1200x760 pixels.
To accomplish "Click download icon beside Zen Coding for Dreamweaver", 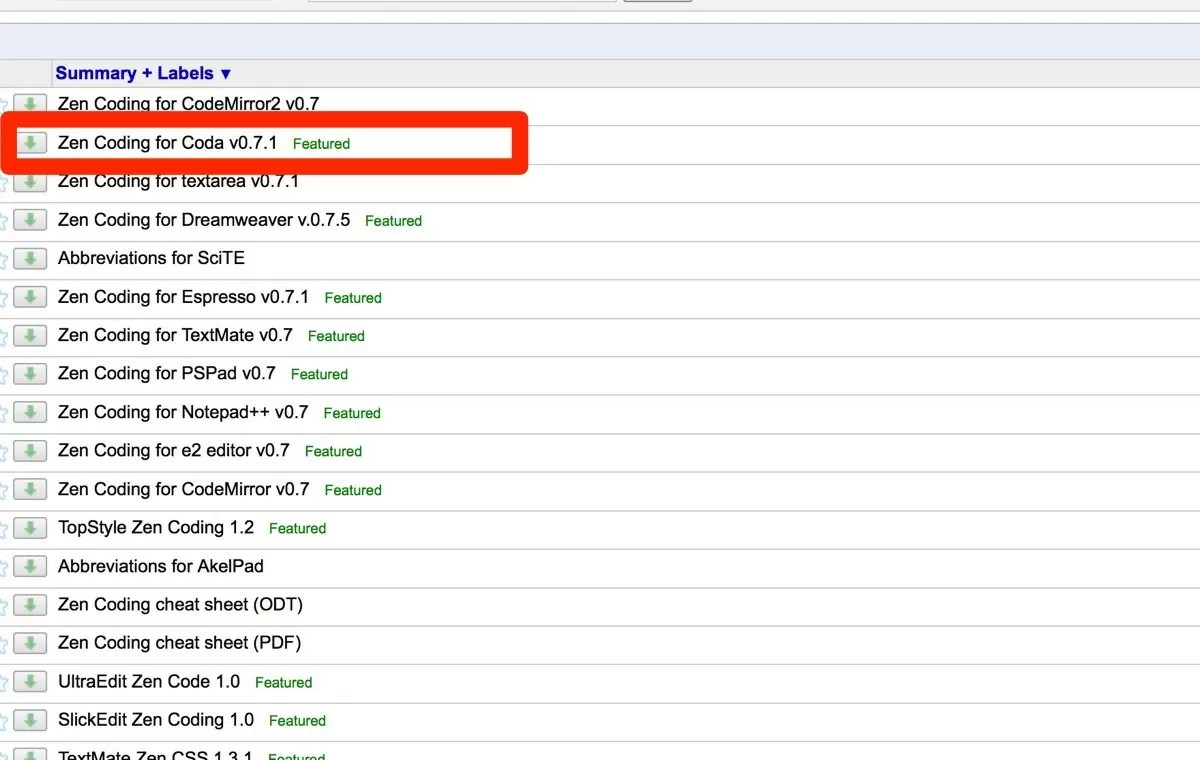I will click(30, 220).
